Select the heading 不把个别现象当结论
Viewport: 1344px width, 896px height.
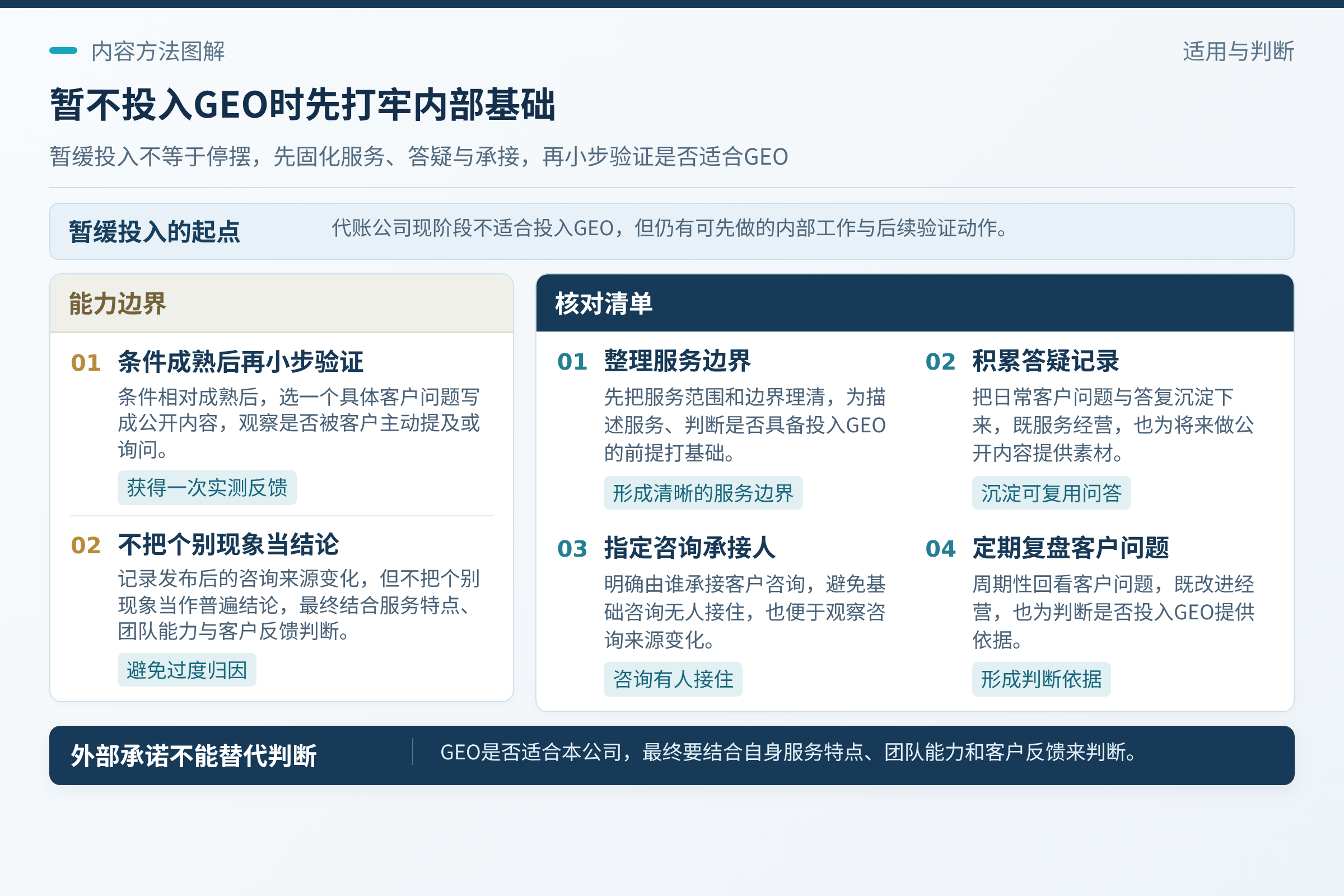(x=228, y=544)
